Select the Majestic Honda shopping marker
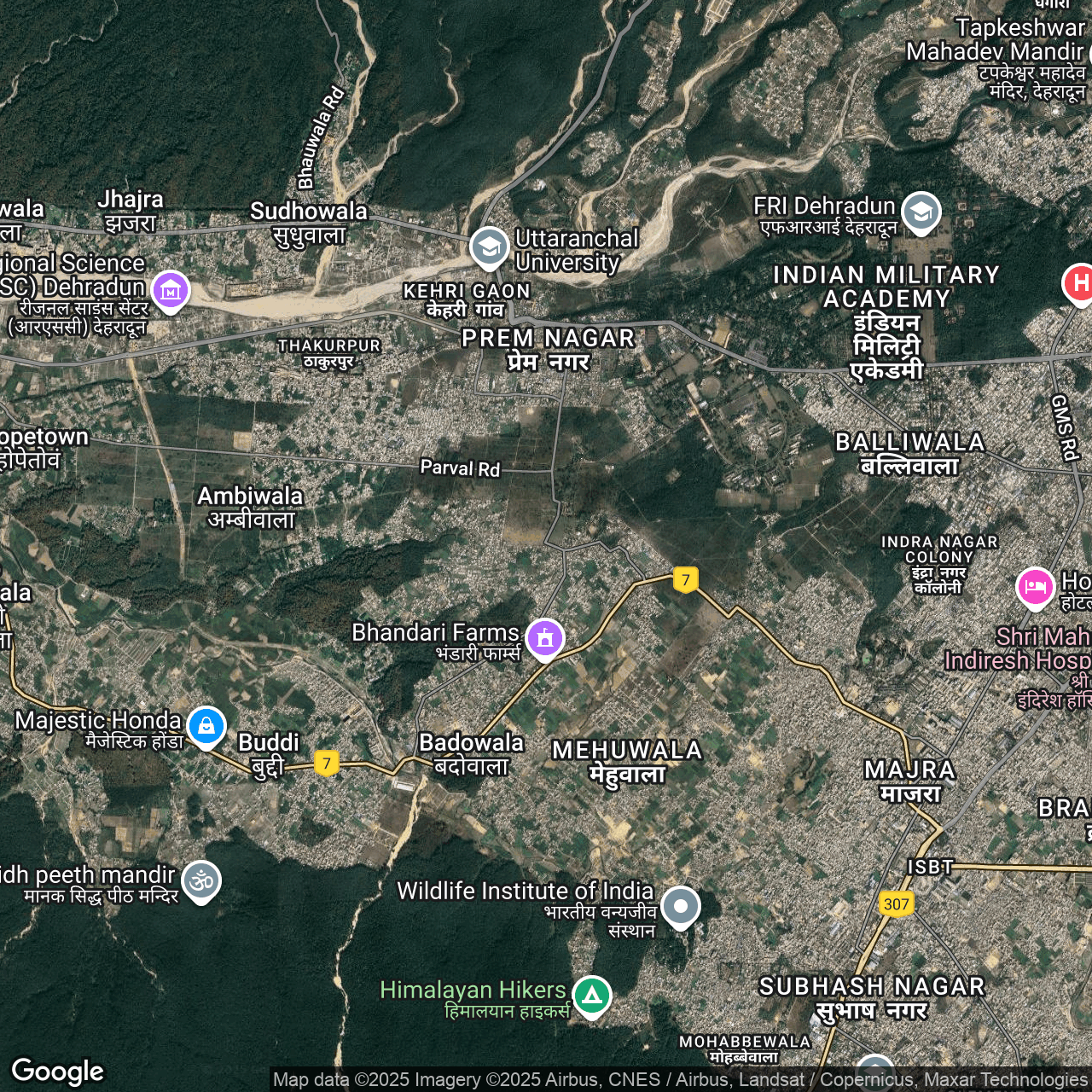 [206, 726]
